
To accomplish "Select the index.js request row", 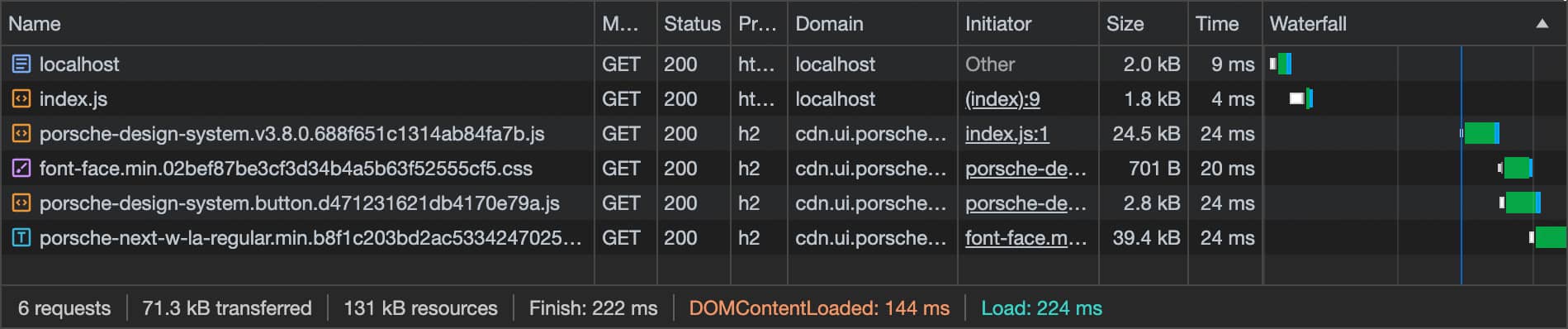I will (x=784, y=98).
